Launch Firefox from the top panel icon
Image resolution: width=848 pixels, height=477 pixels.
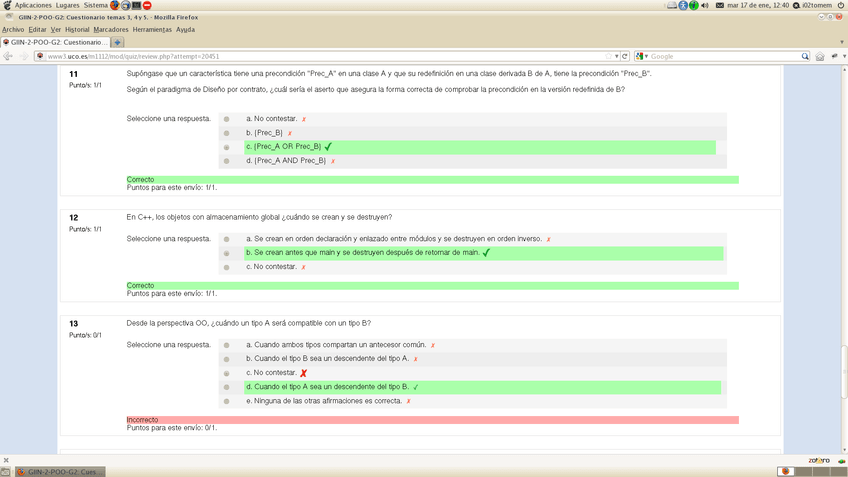click(x=115, y=5)
